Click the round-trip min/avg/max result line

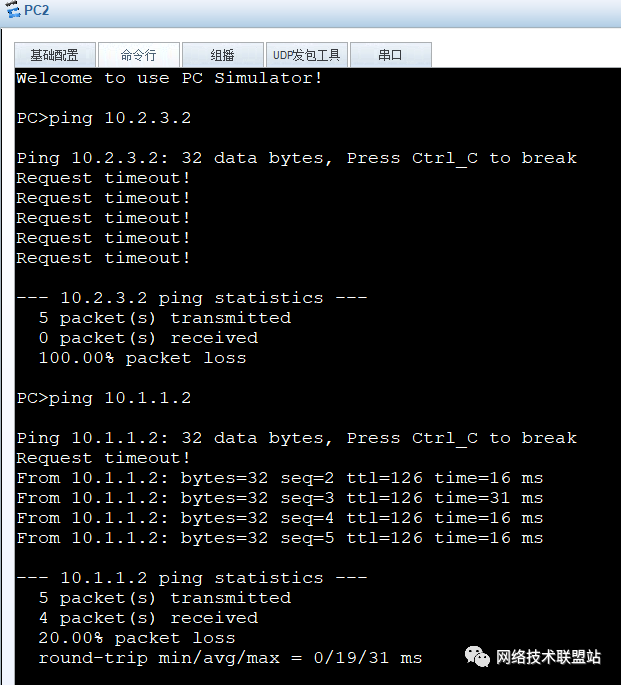[x=230, y=658]
